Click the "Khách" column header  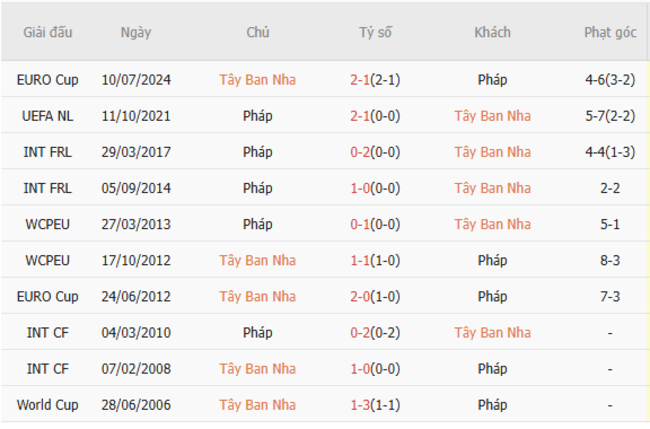(492, 32)
